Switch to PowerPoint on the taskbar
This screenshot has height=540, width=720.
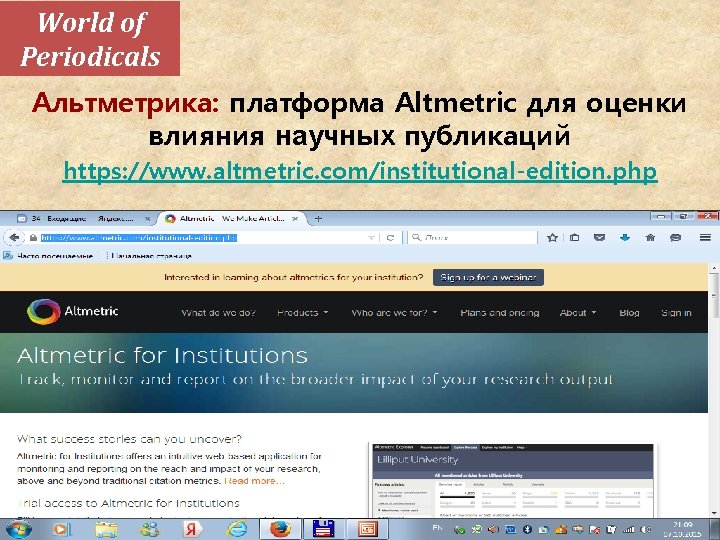367,529
